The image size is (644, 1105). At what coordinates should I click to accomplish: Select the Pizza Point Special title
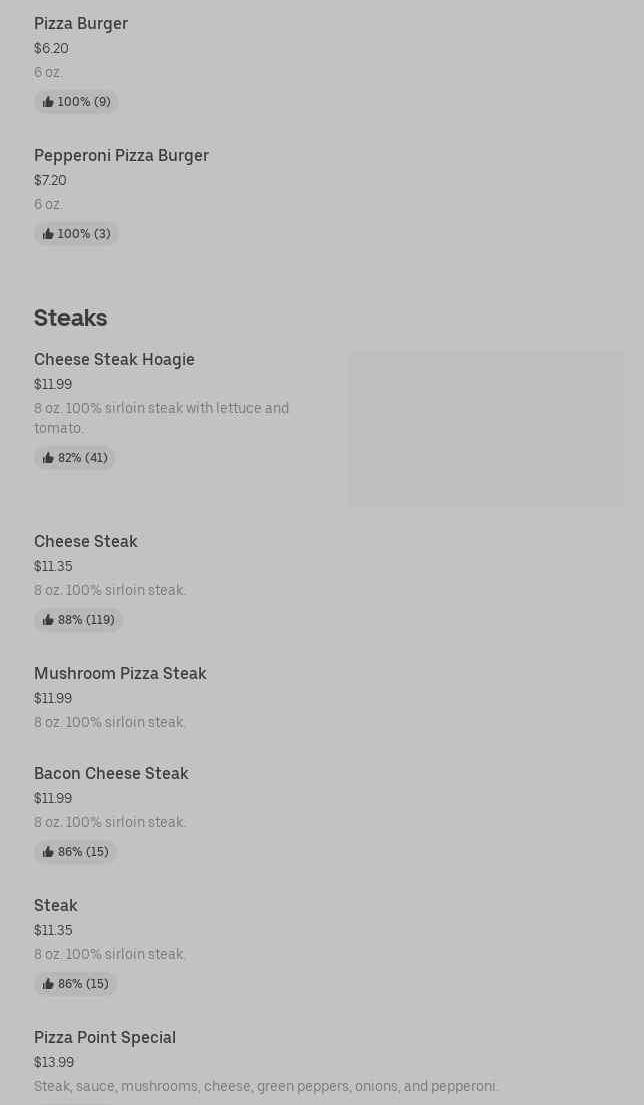(x=105, y=1037)
